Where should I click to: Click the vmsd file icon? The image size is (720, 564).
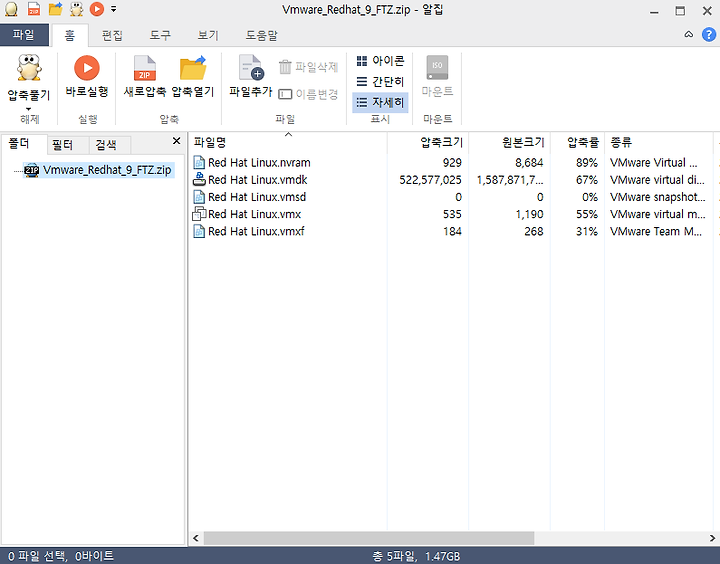pos(199,197)
